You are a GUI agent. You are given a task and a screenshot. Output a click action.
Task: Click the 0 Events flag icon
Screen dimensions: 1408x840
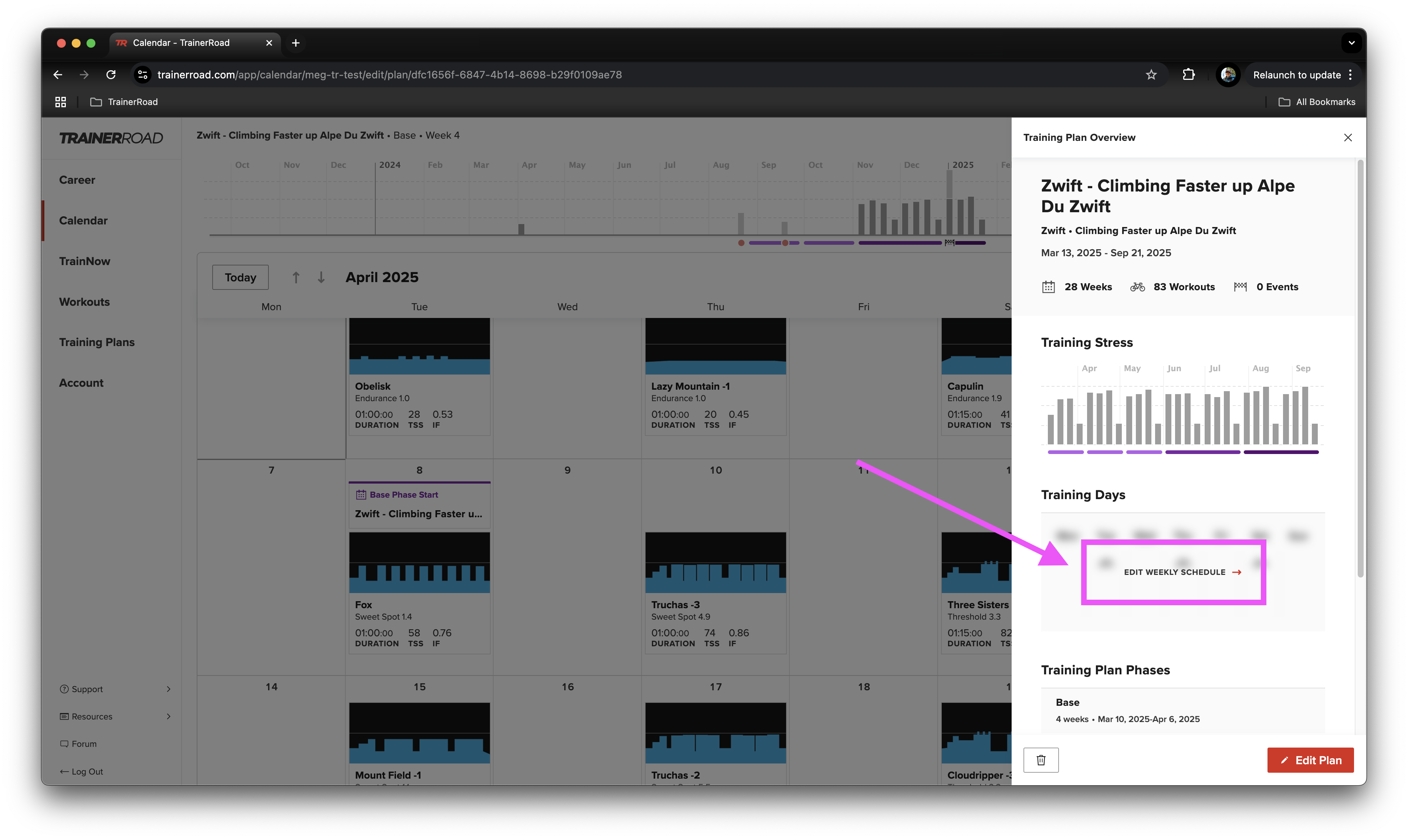coord(1240,287)
